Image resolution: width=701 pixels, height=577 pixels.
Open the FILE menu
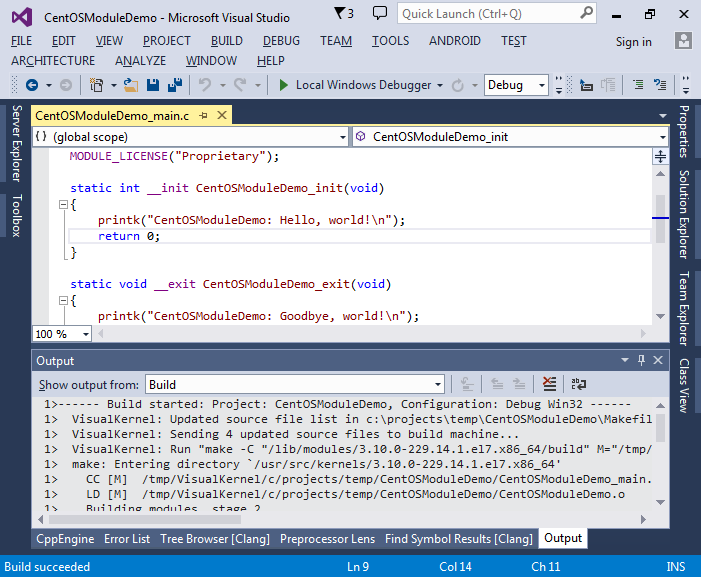click(21, 41)
